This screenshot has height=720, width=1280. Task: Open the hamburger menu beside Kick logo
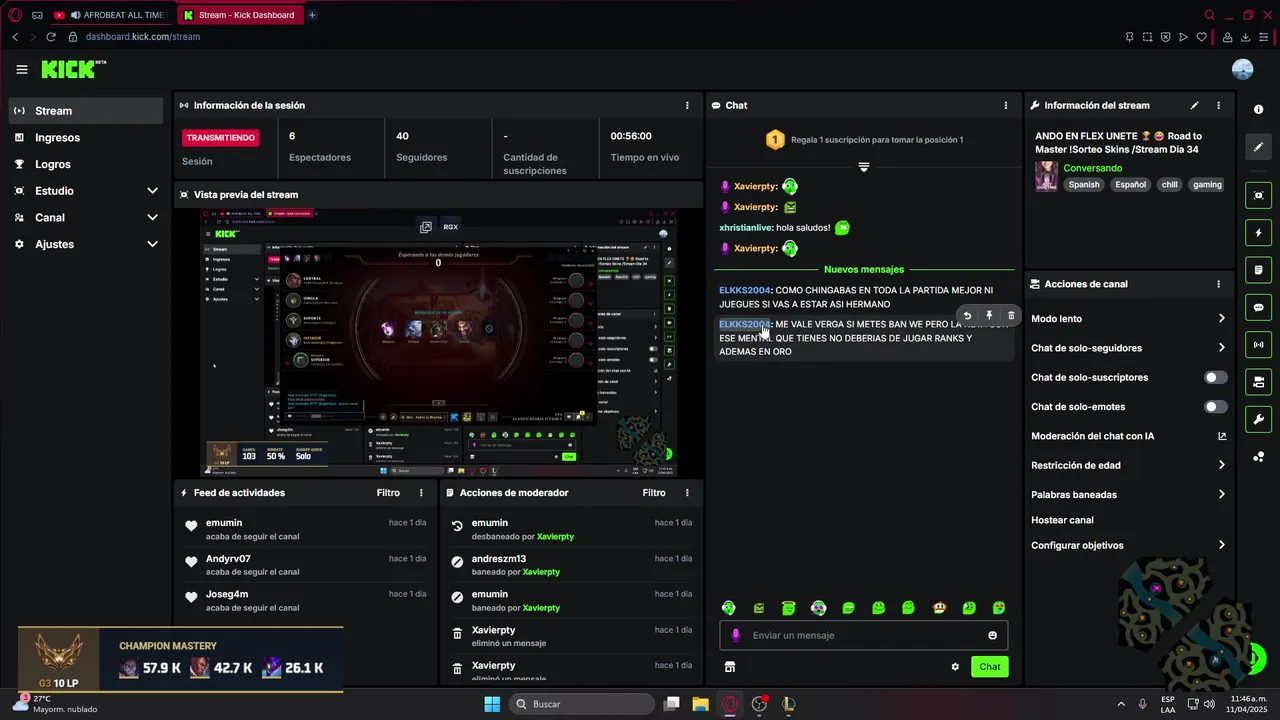click(x=21, y=69)
